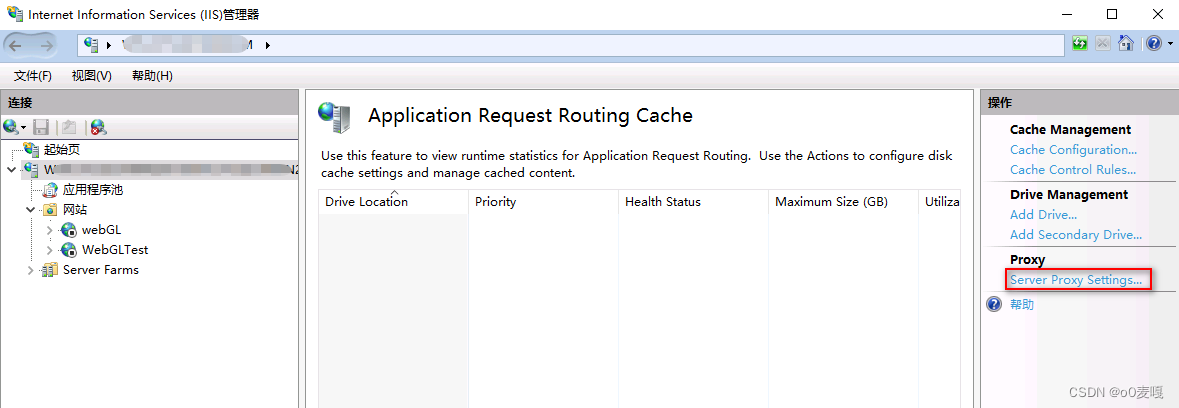Expand the Server Farms node
1179x408 pixels.
(x=31, y=270)
